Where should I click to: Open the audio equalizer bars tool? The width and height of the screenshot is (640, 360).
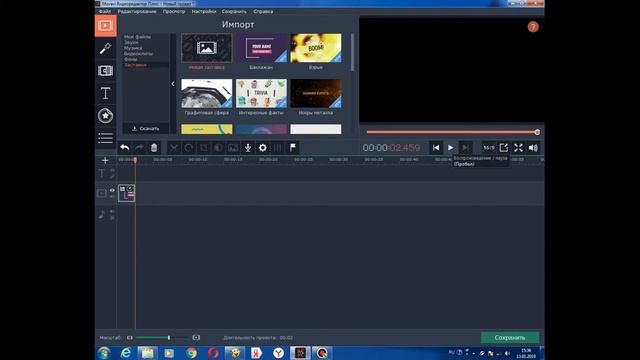278,148
